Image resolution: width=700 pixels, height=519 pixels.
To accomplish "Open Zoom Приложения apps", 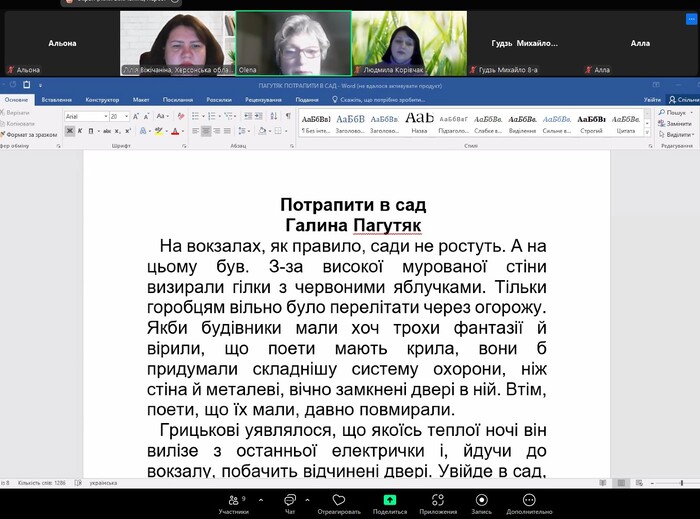I will tap(438, 504).
